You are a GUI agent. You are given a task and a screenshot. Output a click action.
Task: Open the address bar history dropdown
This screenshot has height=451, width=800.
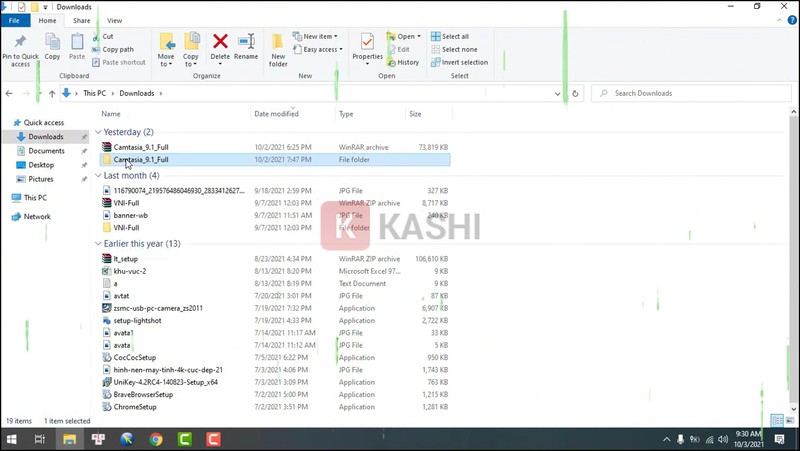(557, 93)
